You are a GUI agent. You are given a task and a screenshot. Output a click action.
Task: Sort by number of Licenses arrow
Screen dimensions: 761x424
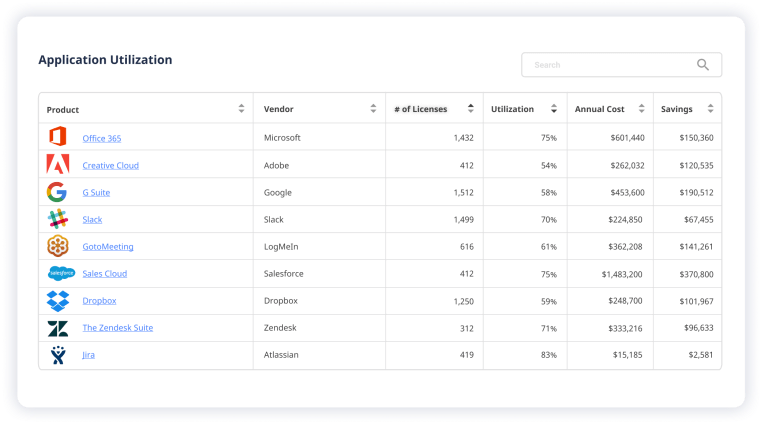(x=471, y=109)
